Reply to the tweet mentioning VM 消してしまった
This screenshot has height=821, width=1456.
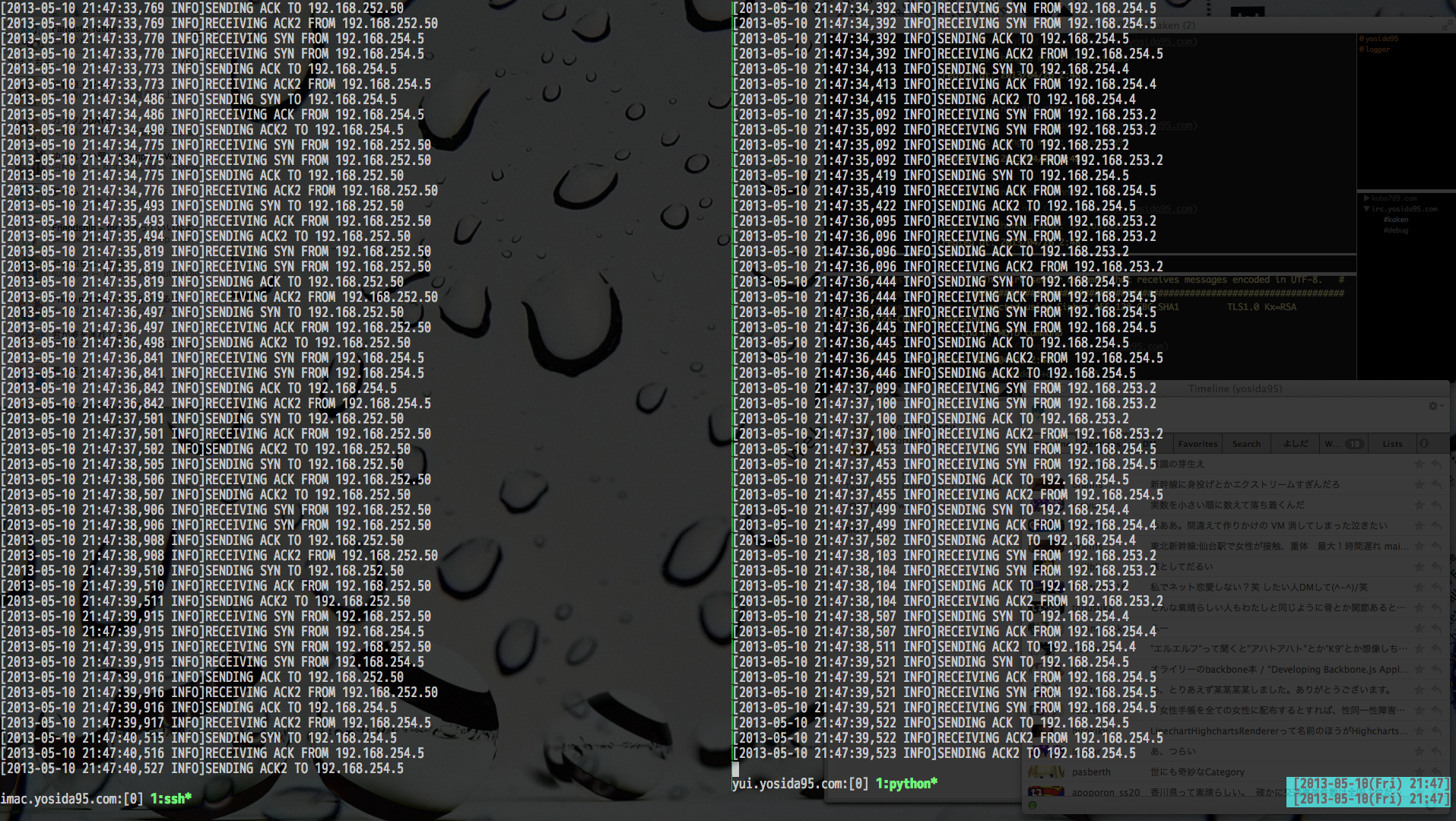1436,525
